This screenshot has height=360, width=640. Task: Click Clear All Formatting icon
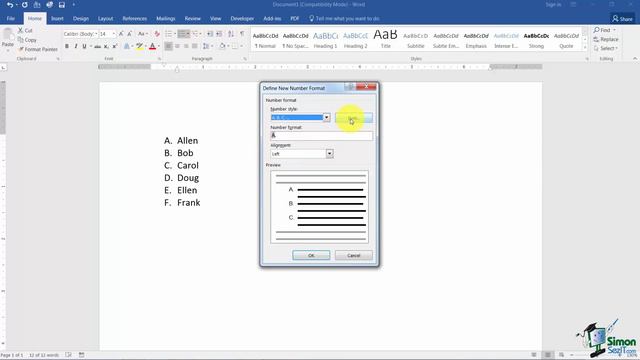tap(157, 34)
